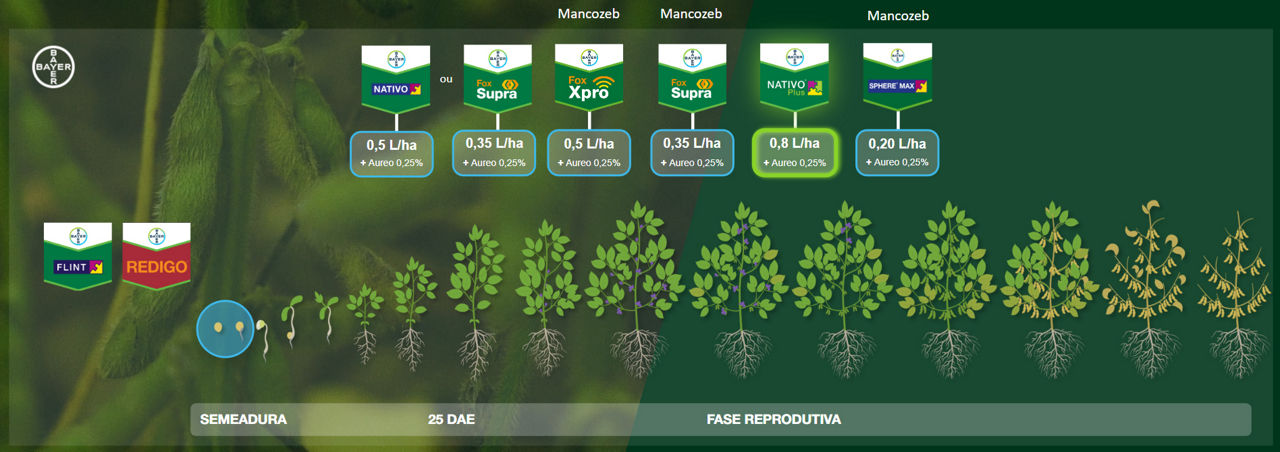Click the Mancozeb label above second Fox Supra
The width and height of the screenshot is (1280, 452).
692,15
